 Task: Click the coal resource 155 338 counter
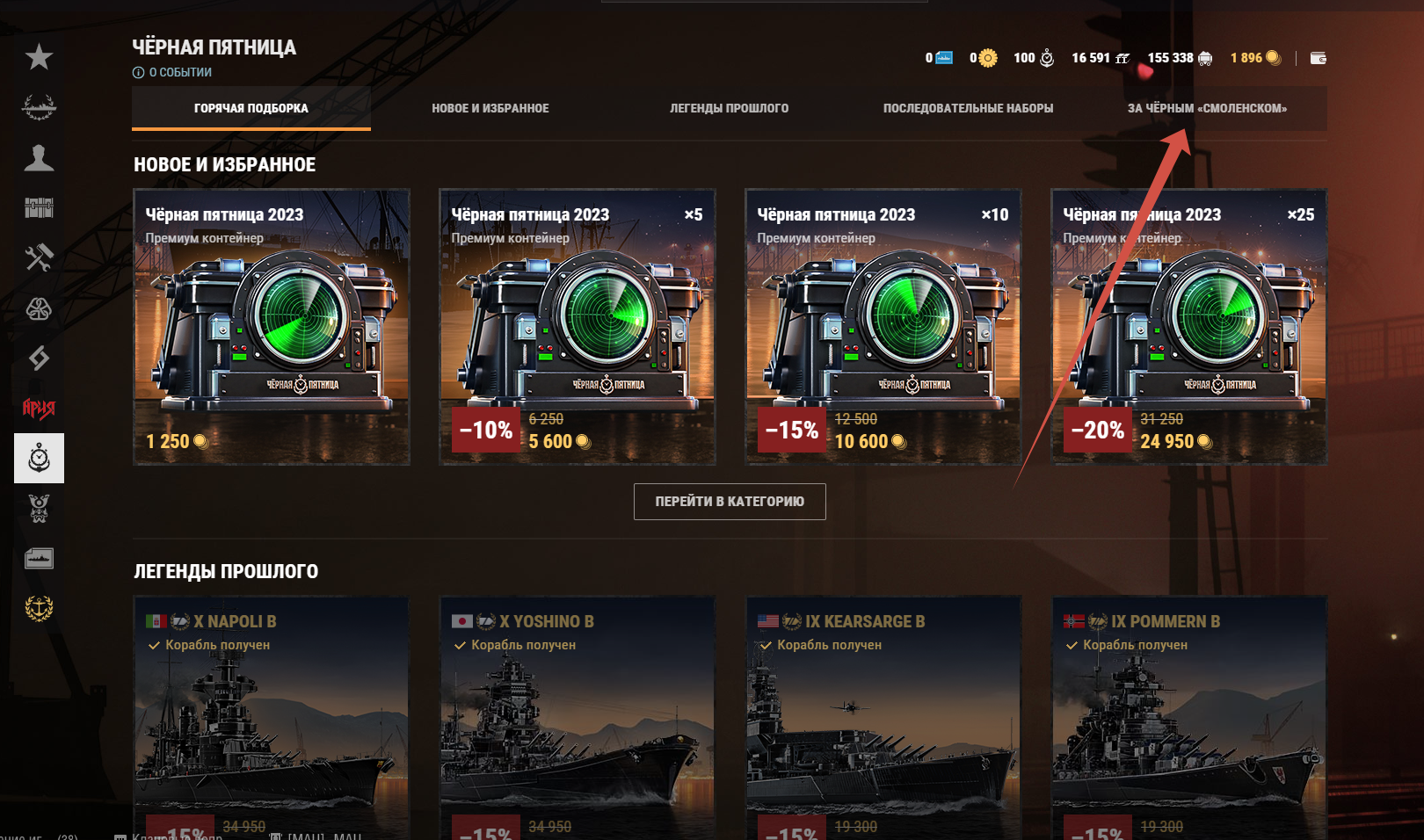(x=1180, y=58)
